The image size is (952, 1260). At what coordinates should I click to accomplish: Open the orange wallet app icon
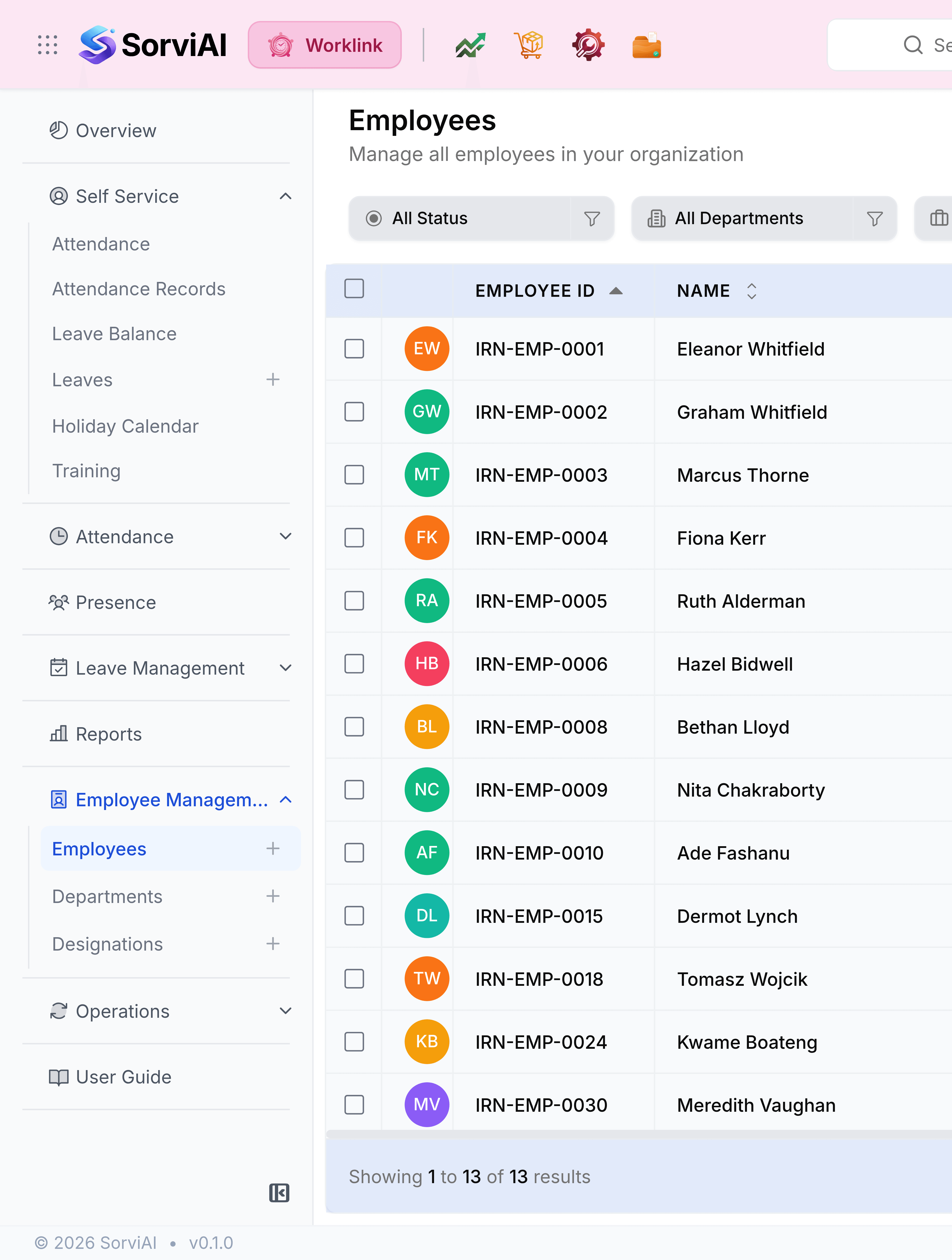click(647, 45)
